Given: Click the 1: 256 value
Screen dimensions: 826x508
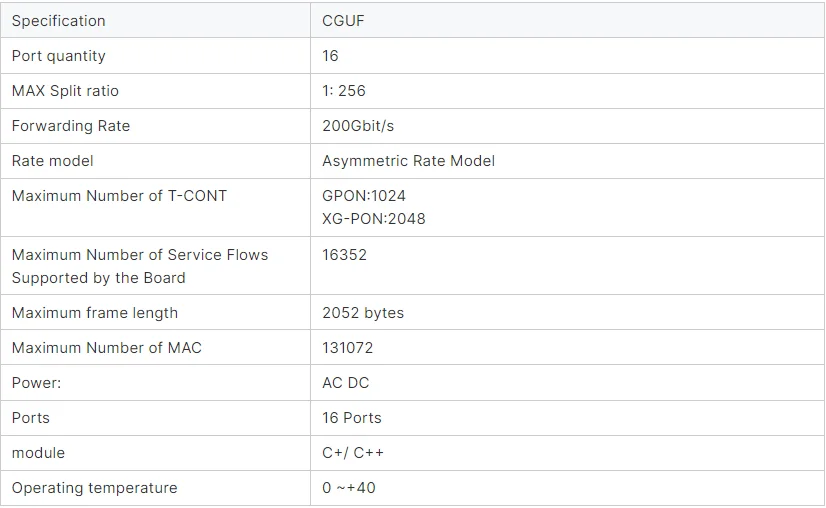Looking at the screenshot, I should (343, 91).
